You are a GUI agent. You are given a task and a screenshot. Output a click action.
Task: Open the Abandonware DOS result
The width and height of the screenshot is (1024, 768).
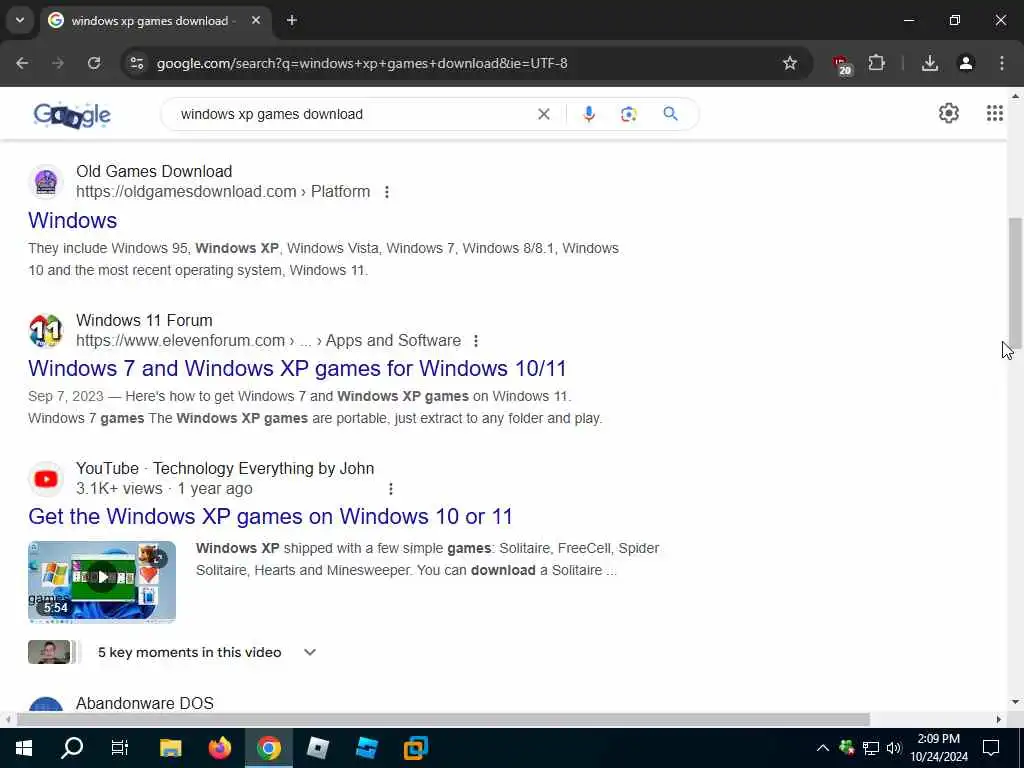pos(144,703)
